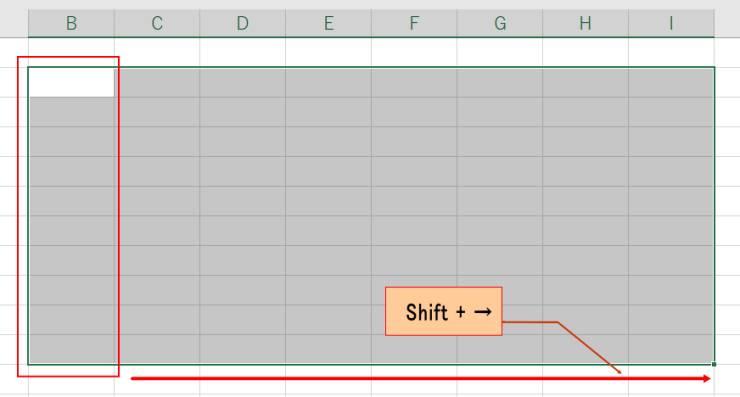Click the last shaded cell in column B
Image resolution: width=740 pixels, height=397 pixels.
72,349
